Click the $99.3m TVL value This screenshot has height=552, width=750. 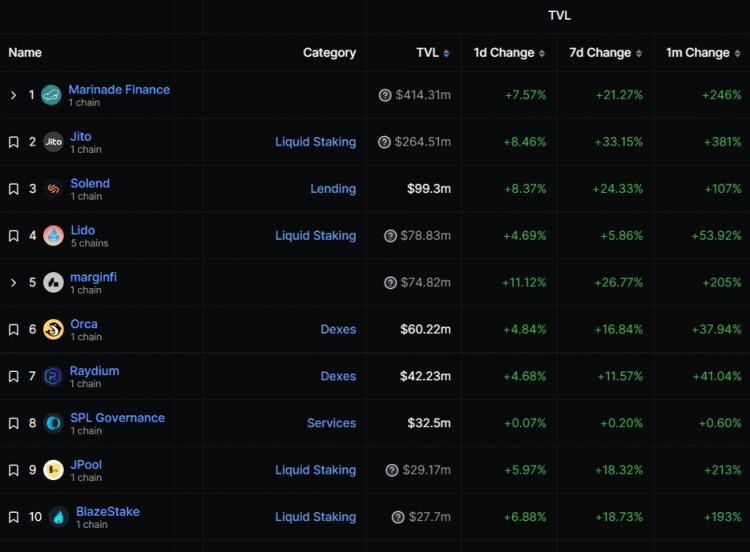click(x=429, y=189)
